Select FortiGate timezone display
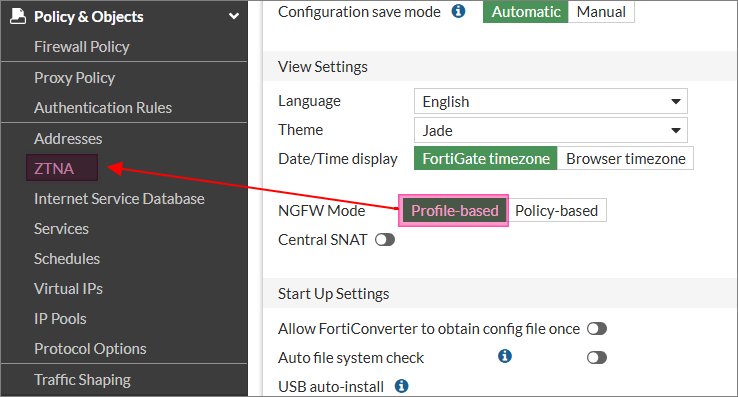 coord(486,159)
